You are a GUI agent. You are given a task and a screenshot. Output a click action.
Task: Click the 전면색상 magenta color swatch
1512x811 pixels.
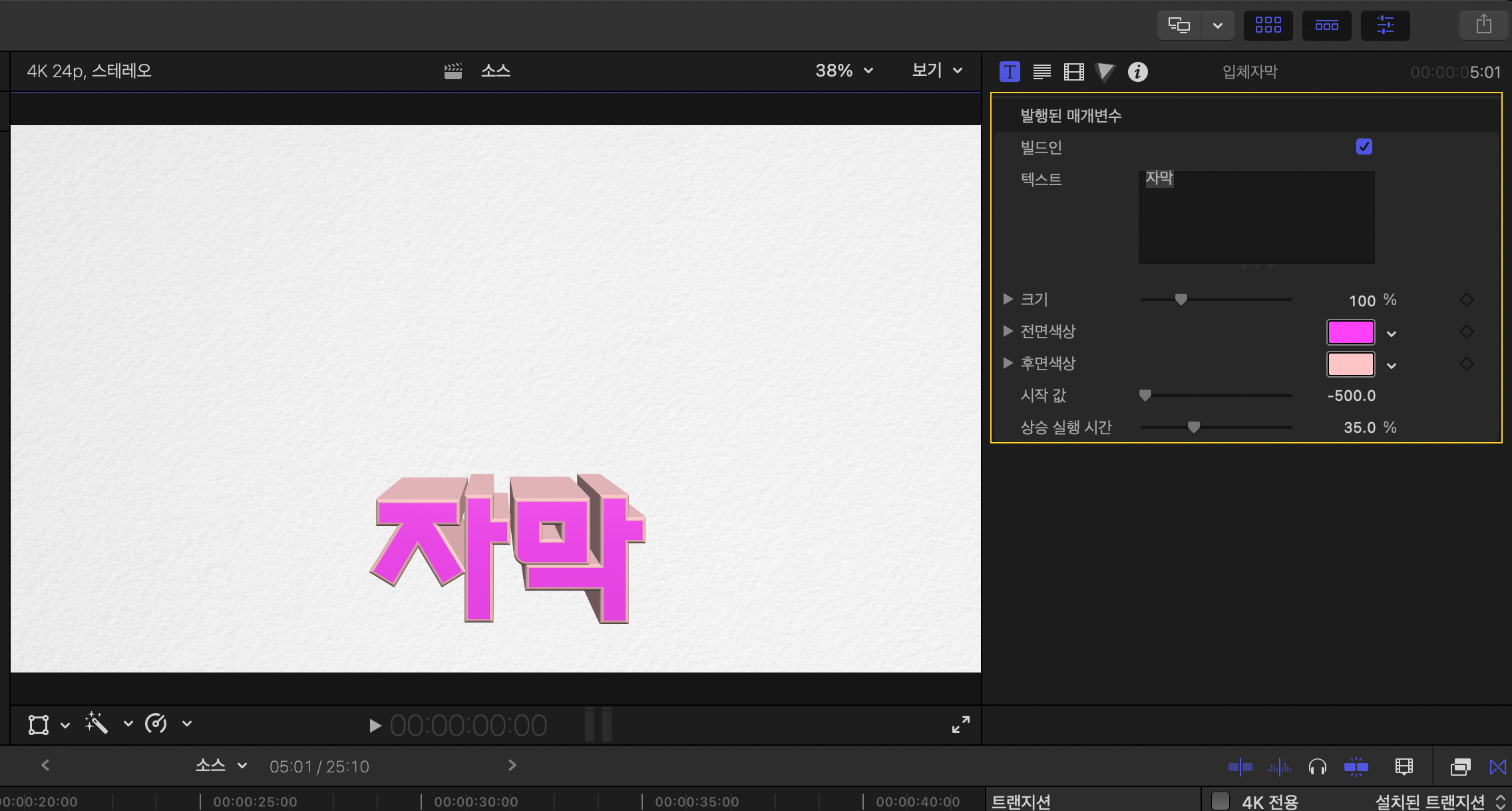point(1350,332)
